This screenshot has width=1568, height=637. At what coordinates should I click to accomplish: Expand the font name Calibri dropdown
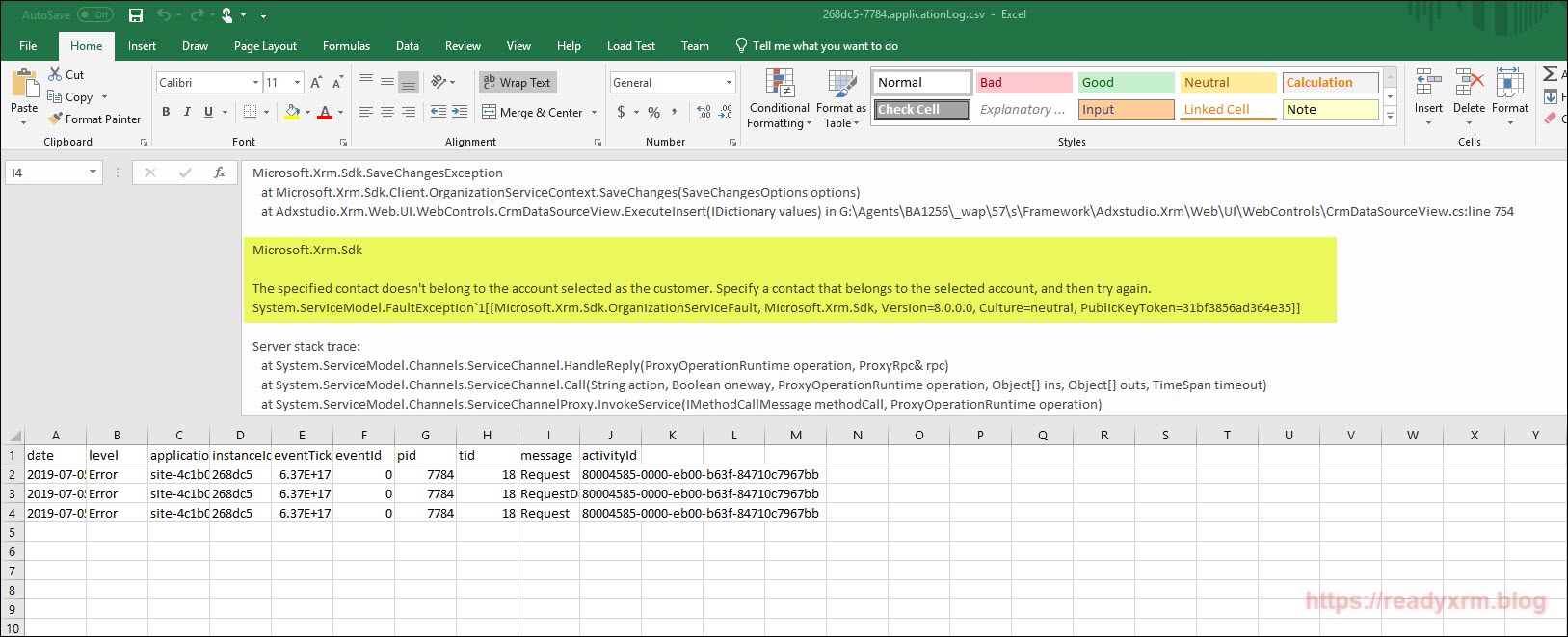click(x=255, y=83)
